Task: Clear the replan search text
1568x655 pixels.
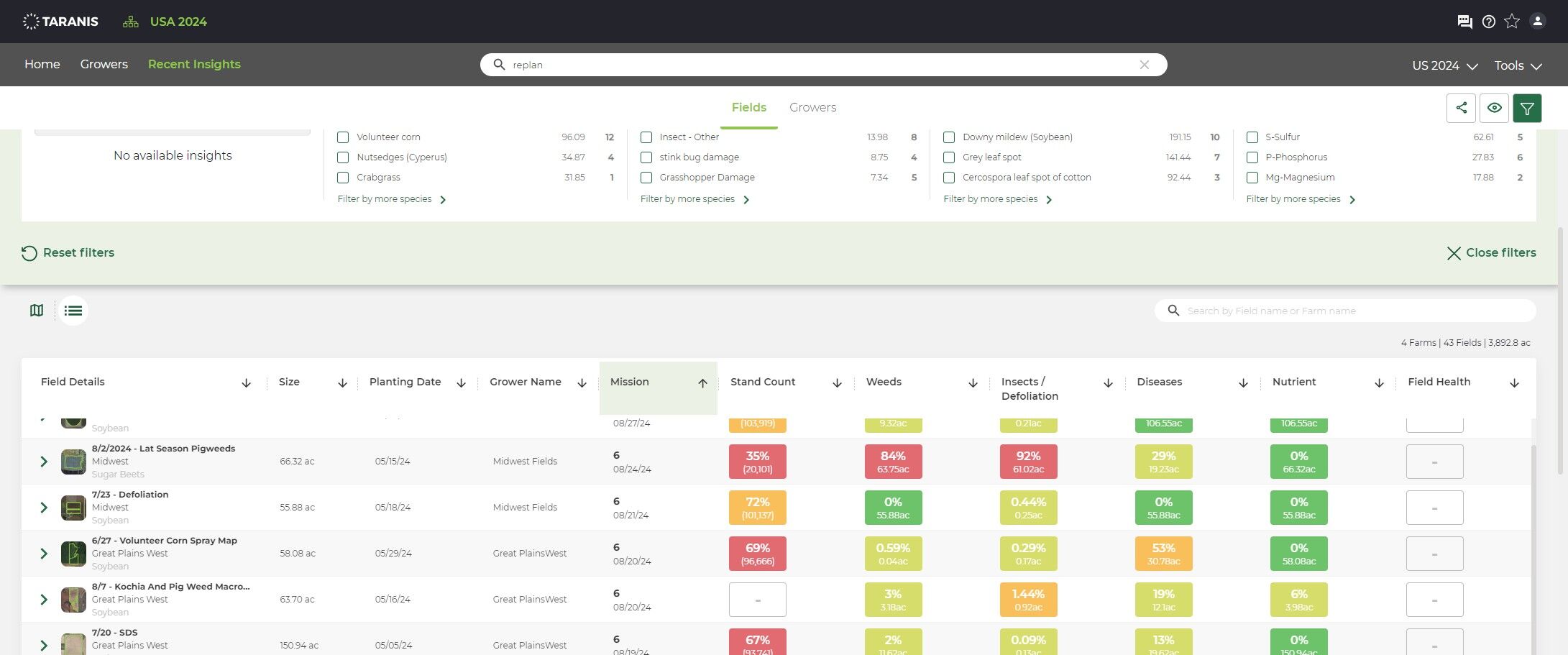Action: point(1144,65)
